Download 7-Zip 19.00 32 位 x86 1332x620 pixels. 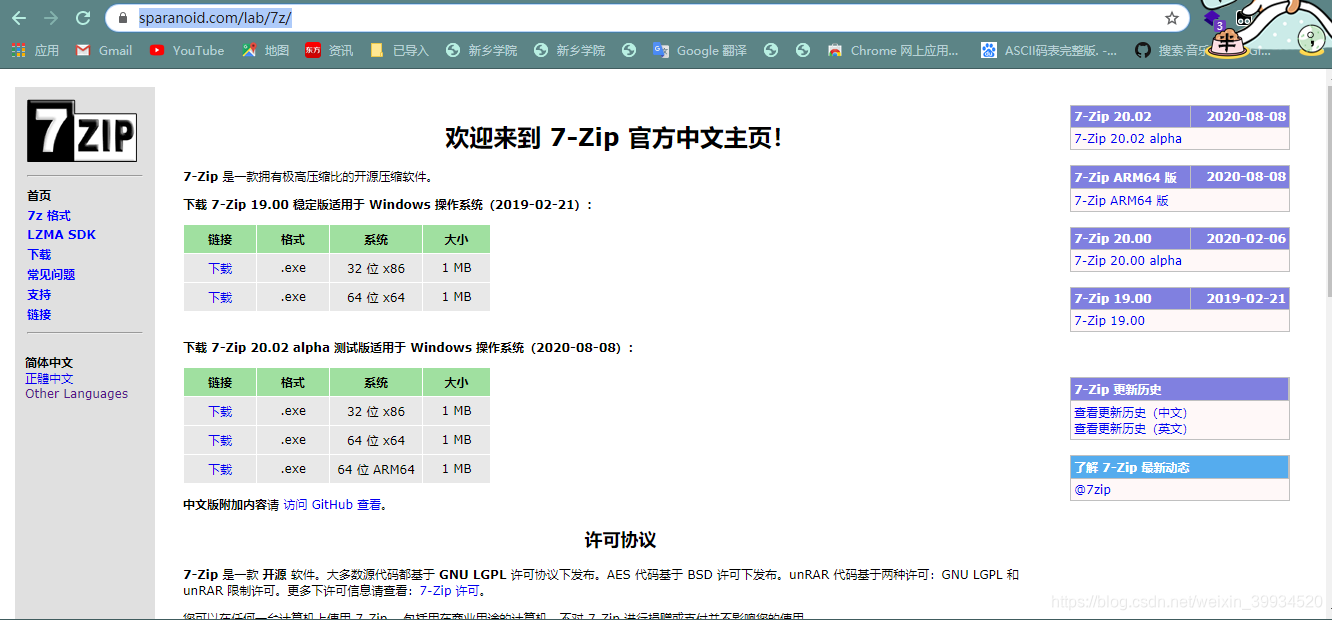220,268
